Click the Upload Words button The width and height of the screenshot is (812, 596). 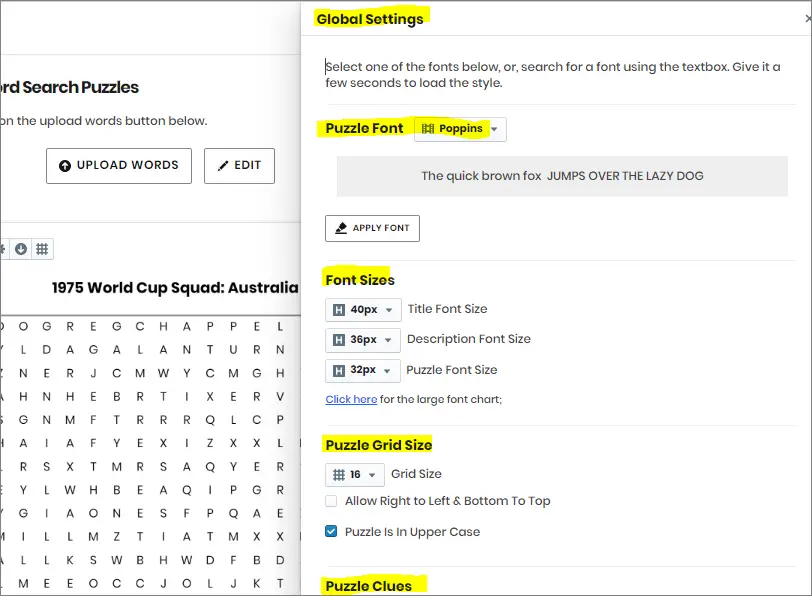pos(119,166)
